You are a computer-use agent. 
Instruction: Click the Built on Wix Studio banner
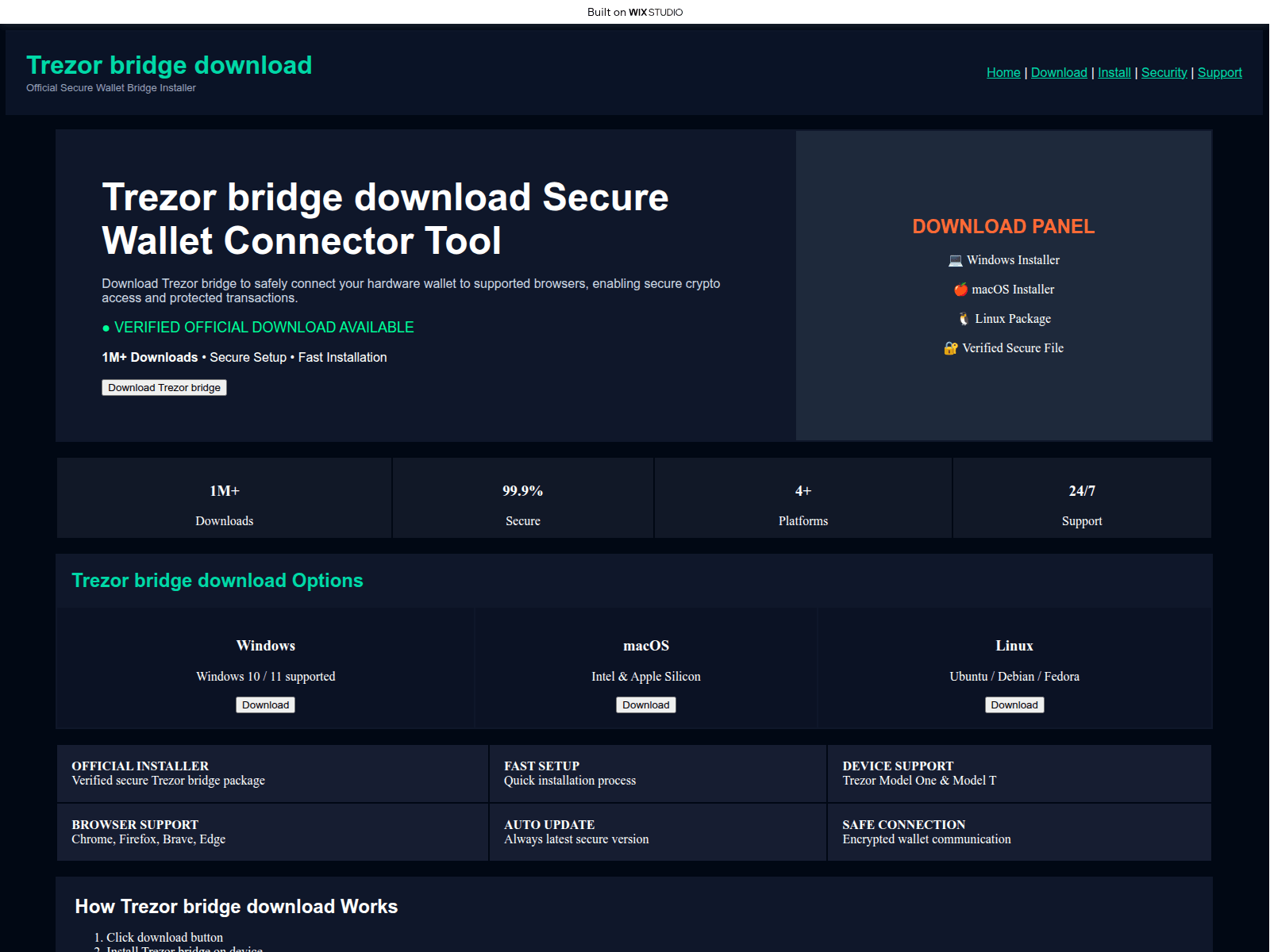click(x=635, y=12)
